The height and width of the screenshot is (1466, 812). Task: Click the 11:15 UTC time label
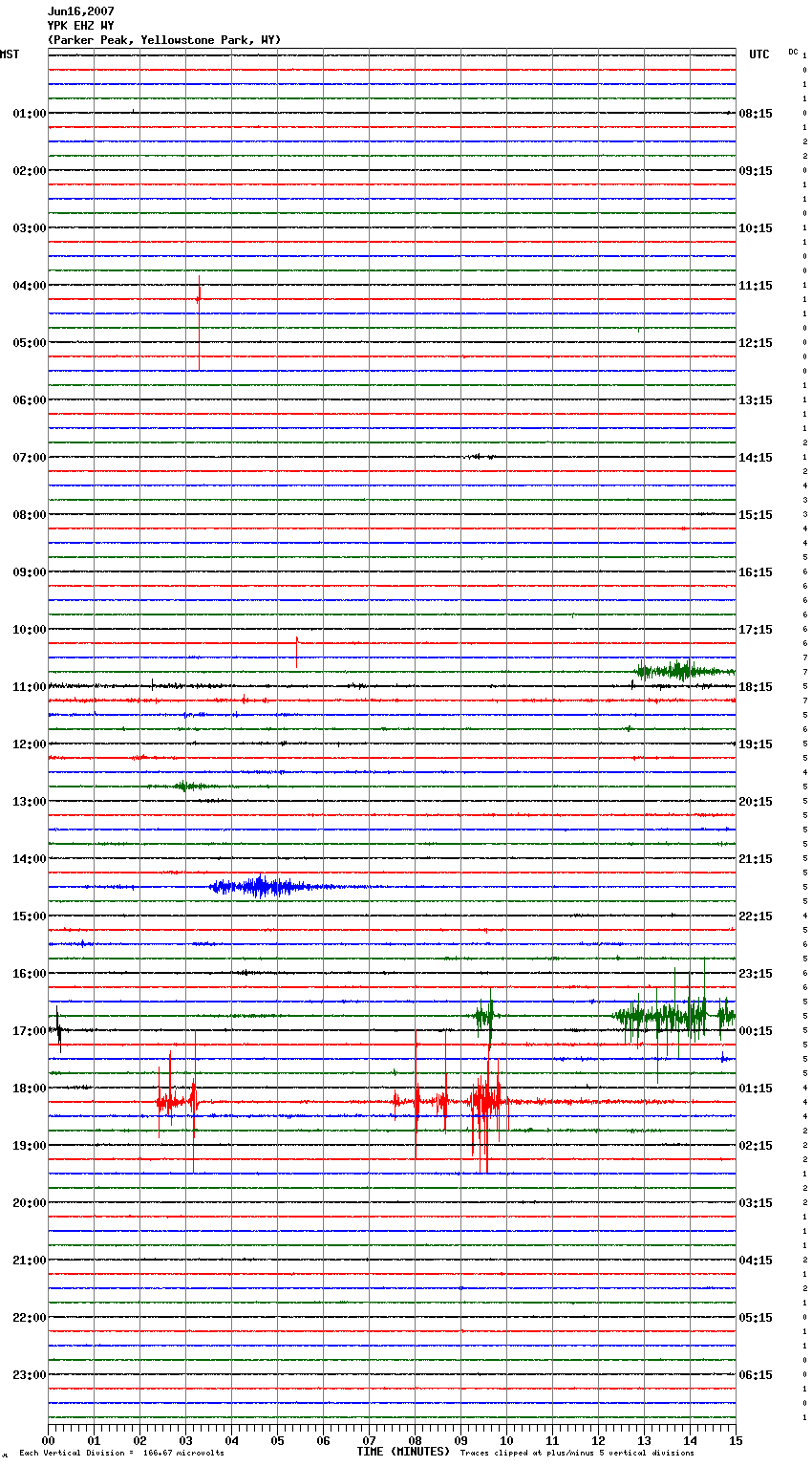point(756,286)
